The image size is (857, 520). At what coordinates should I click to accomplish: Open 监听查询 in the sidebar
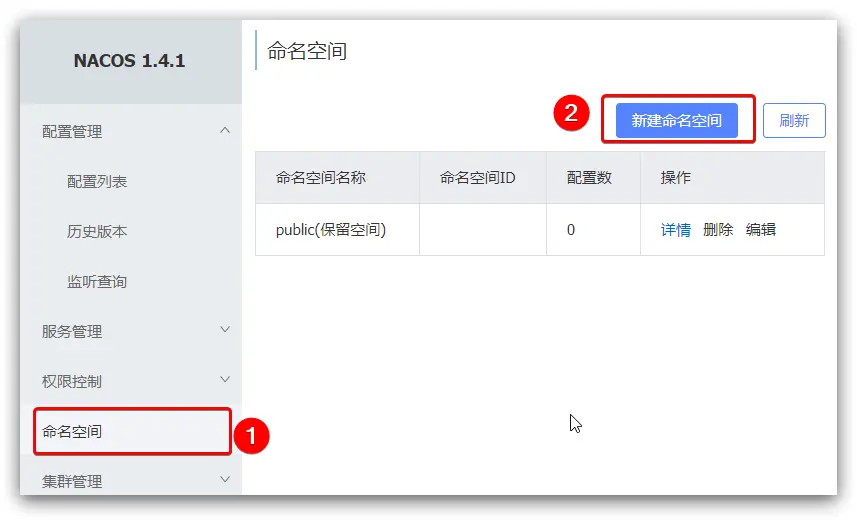click(97, 282)
